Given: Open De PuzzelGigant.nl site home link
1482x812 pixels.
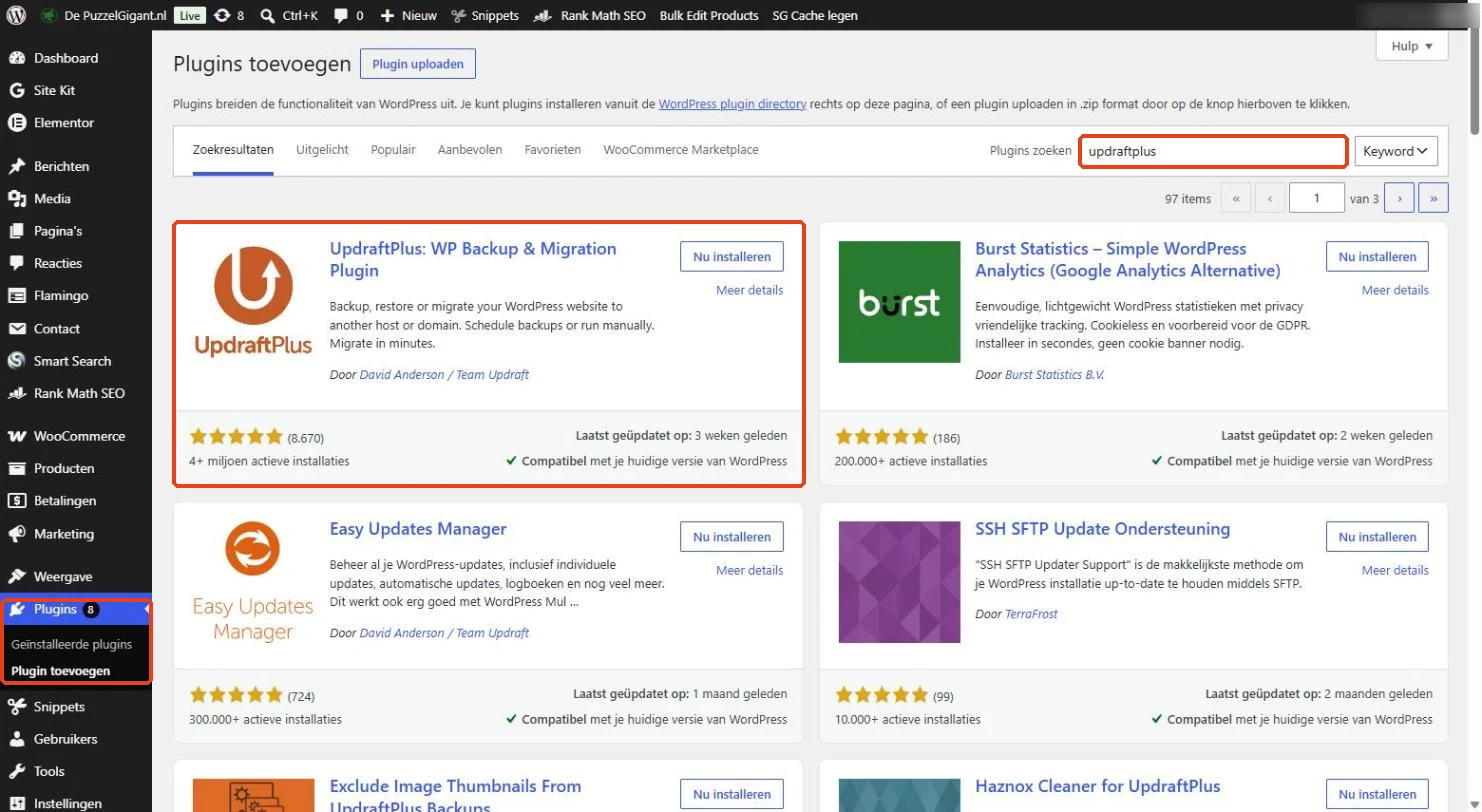Looking at the screenshot, I should [x=105, y=15].
